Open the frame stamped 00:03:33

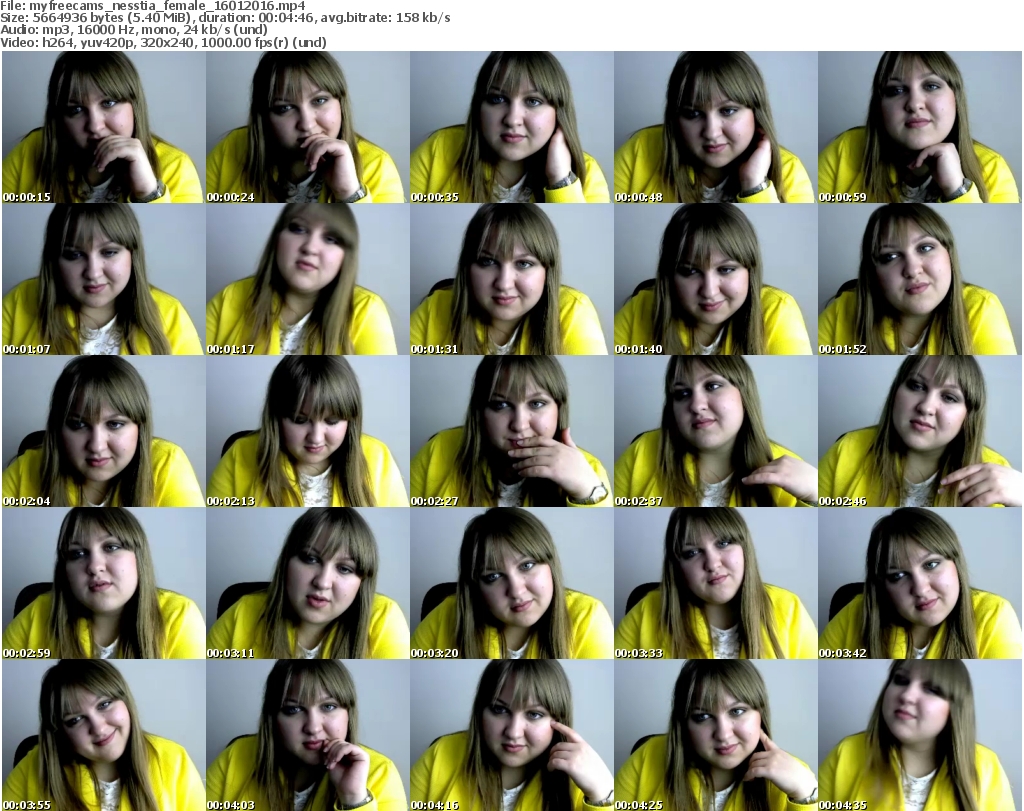point(715,583)
